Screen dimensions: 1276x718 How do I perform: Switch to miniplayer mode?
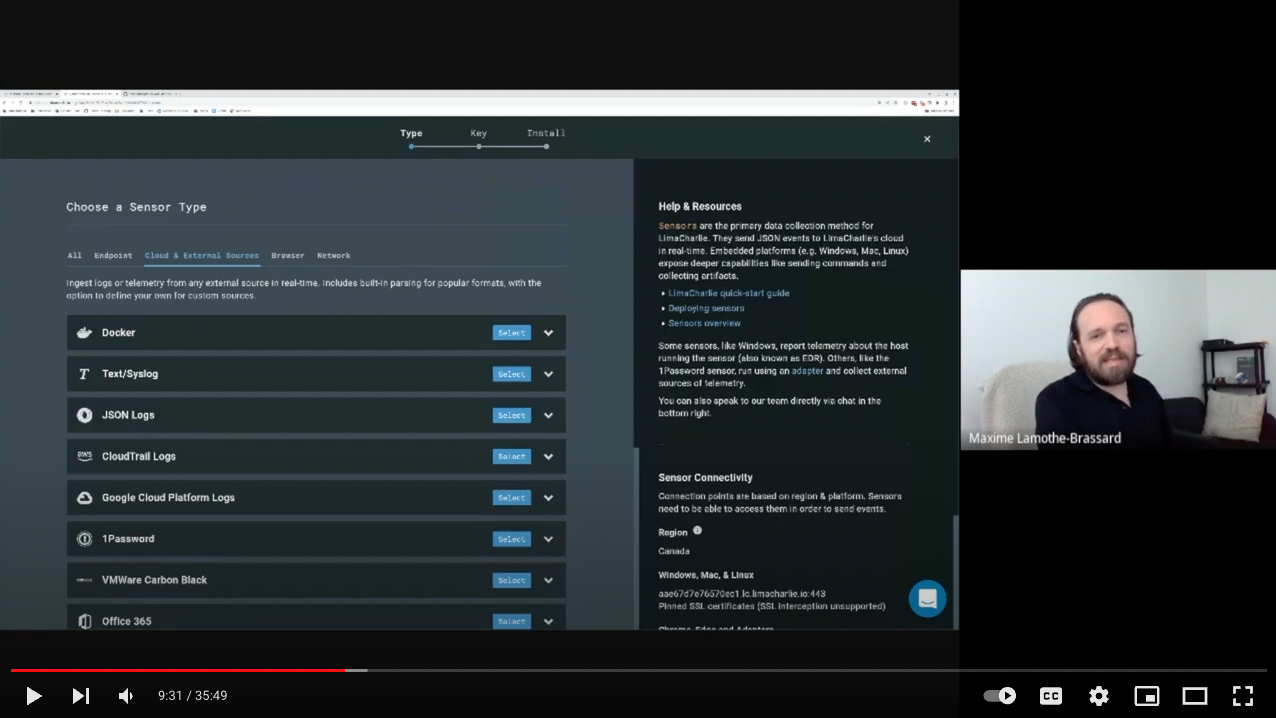pos(1147,695)
